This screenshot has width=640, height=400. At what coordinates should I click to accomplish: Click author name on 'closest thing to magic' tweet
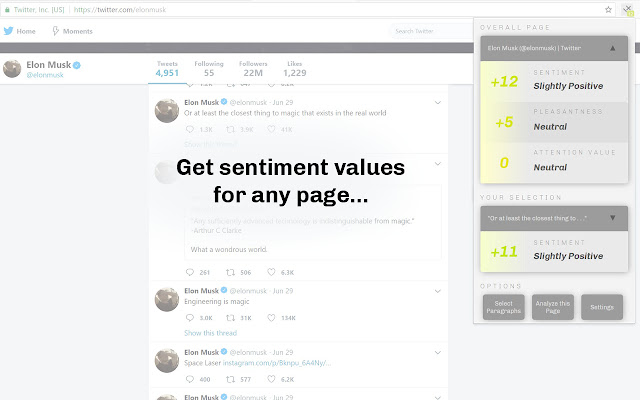click(201, 102)
